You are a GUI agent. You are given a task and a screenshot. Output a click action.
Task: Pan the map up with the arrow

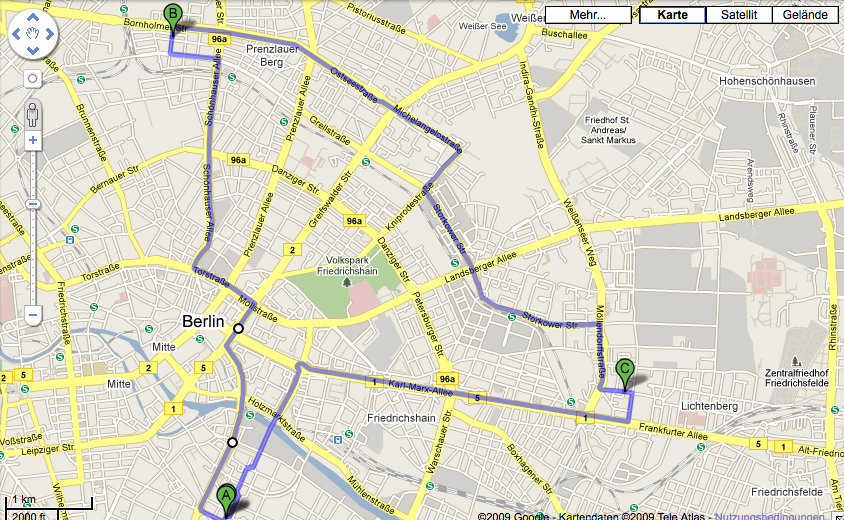[33, 18]
